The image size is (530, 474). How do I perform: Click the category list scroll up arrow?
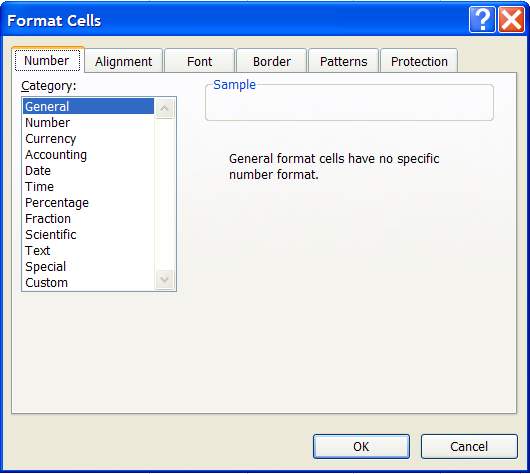(165, 109)
